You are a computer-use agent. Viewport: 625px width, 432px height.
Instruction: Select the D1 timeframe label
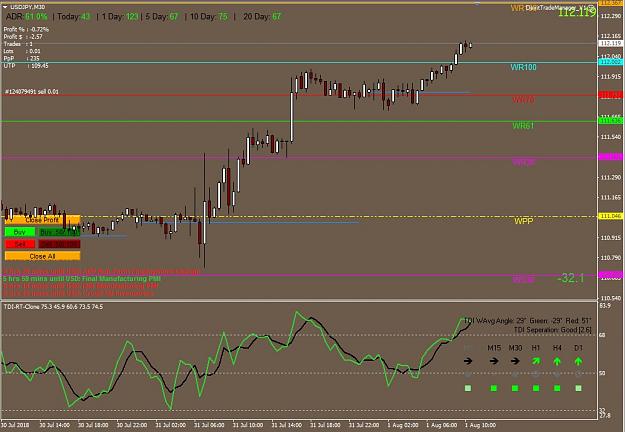pyautogui.click(x=578, y=348)
